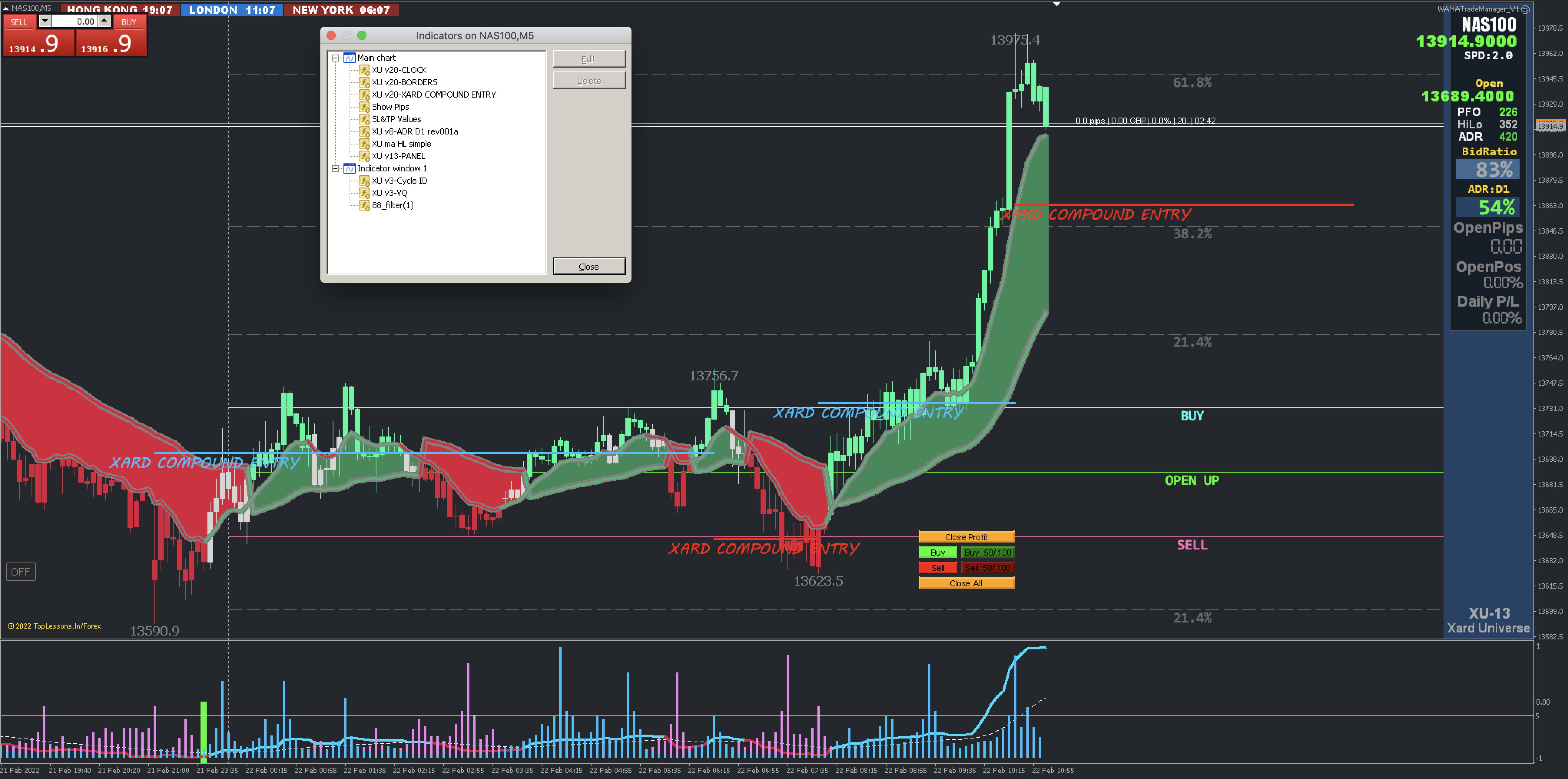Select XU v8-ADR D1 rev001a entry
1568x780 pixels.
pyautogui.click(x=414, y=131)
